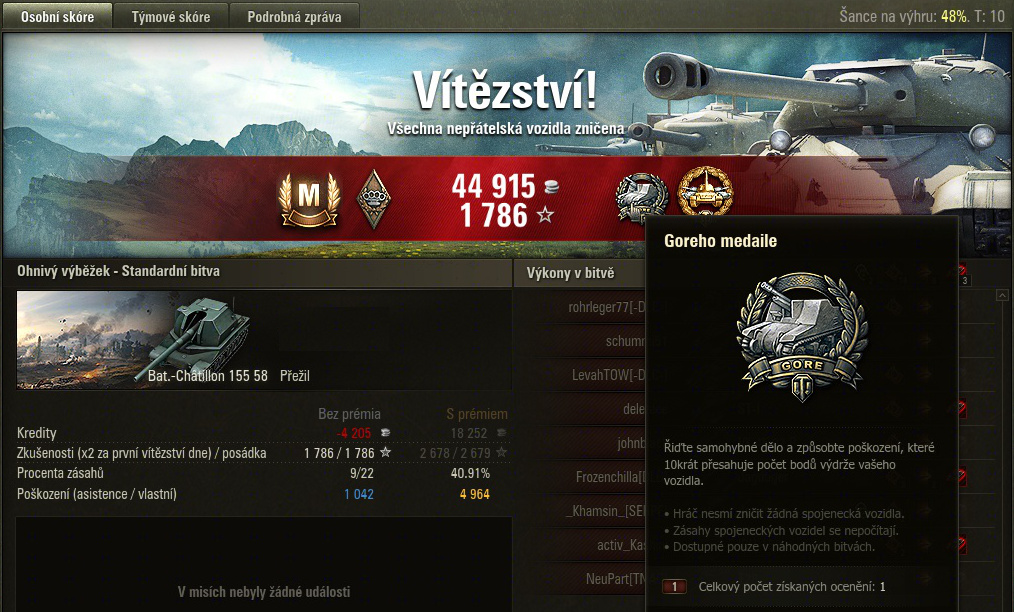Select the Osobní skóre tab
Screen dimensions: 1014x612
point(57,16)
